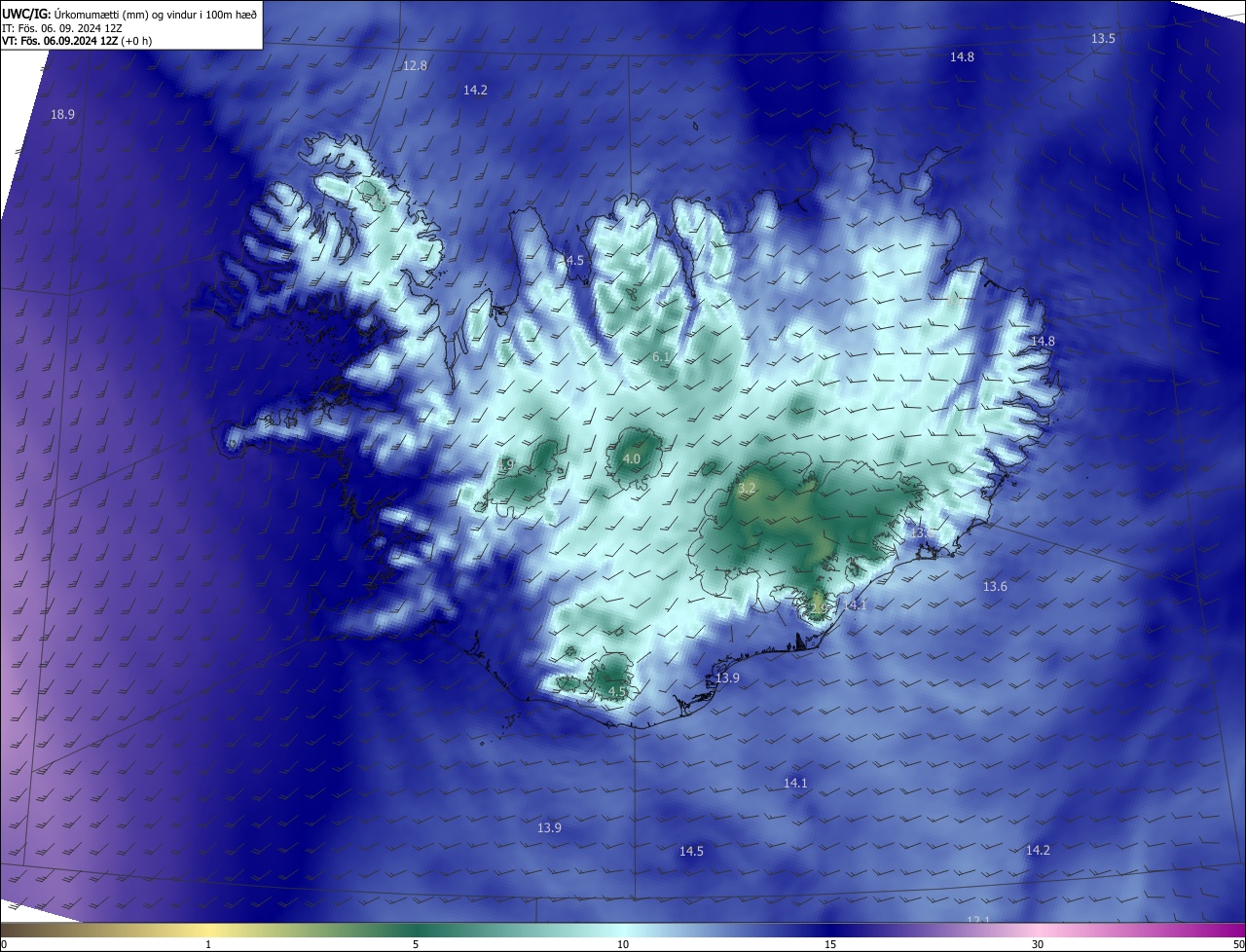Click the 14.5 value in the southern ocean

point(691,852)
